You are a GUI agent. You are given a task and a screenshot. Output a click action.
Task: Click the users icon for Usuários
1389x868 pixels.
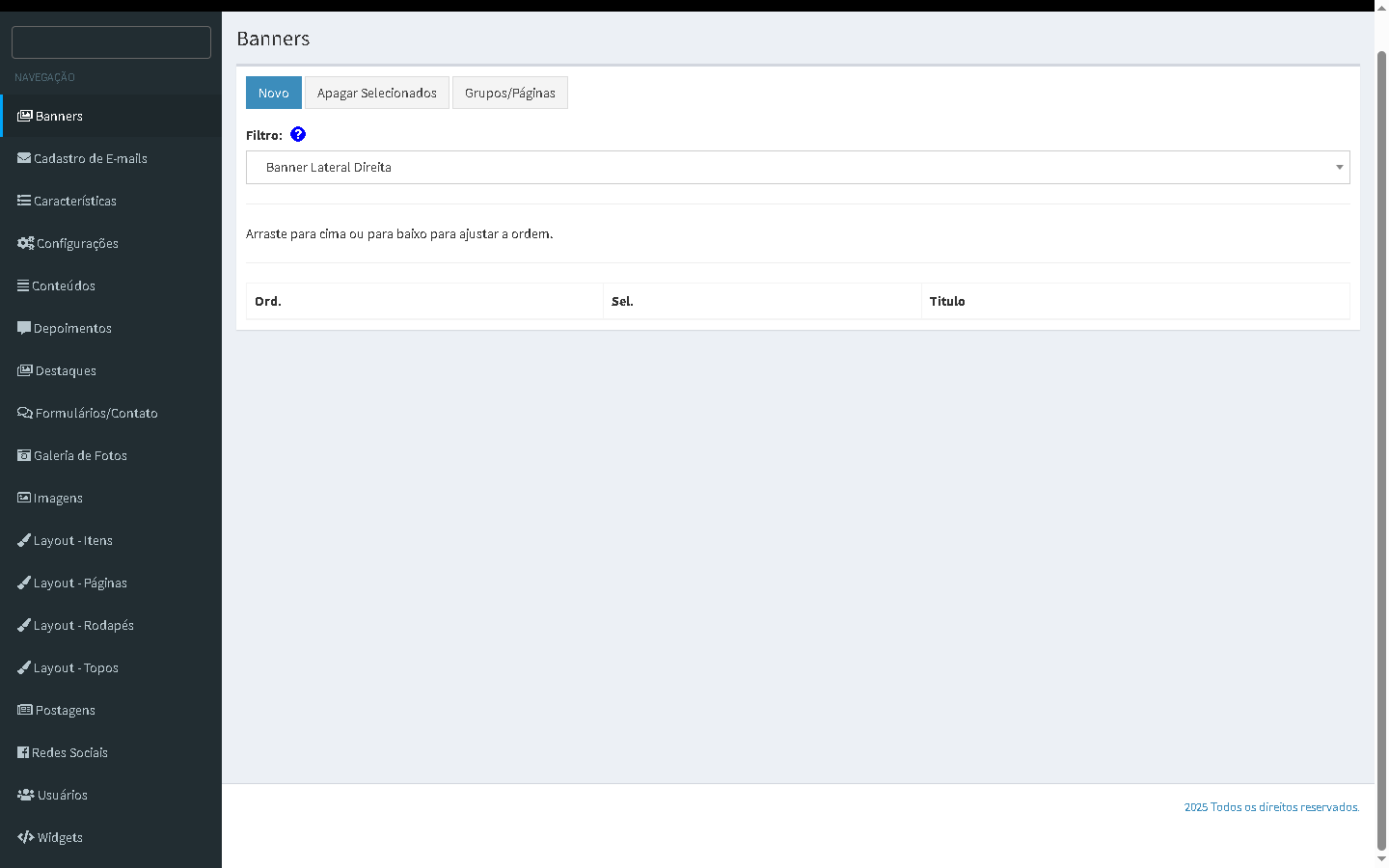pos(26,795)
